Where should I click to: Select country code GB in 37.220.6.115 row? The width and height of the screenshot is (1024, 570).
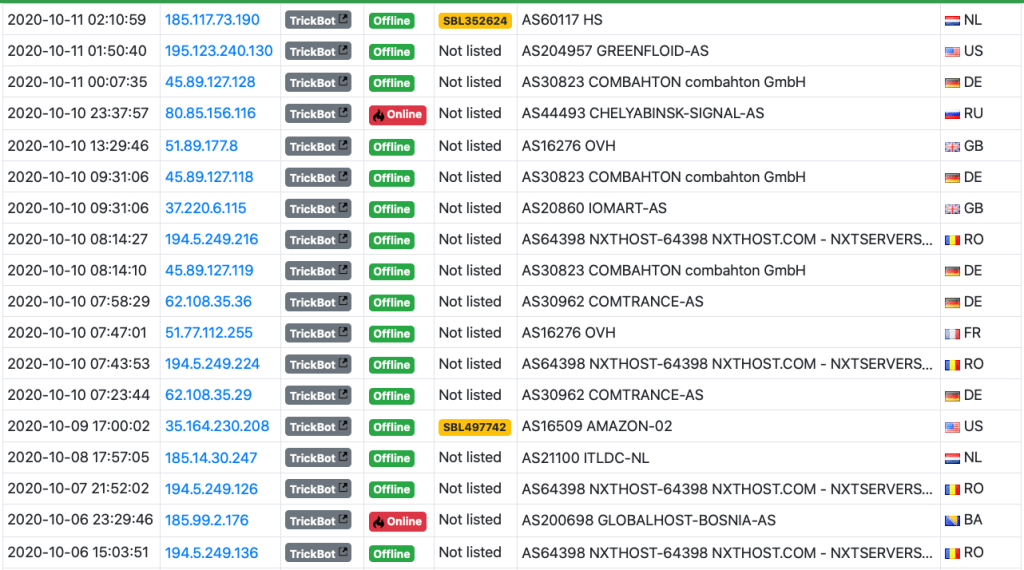pyautogui.click(x=974, y=208)
